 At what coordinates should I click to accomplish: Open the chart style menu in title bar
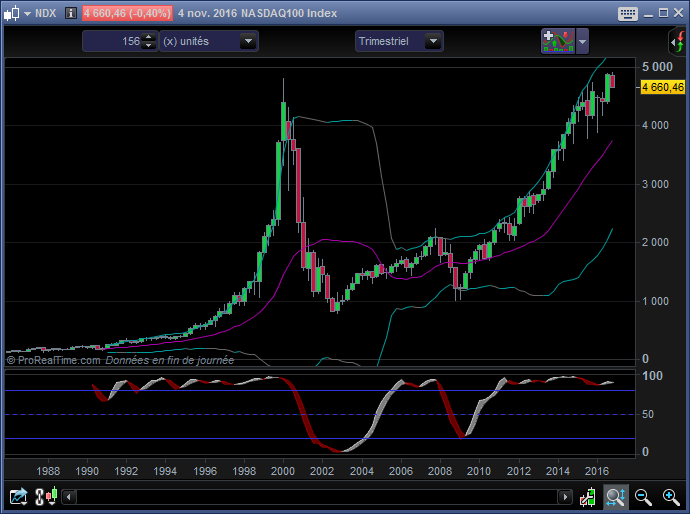coord(14,14)
